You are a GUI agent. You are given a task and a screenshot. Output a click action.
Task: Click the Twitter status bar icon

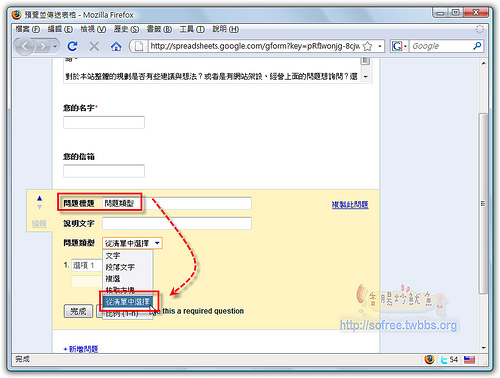pyautogui.click(x=444, y=360)
